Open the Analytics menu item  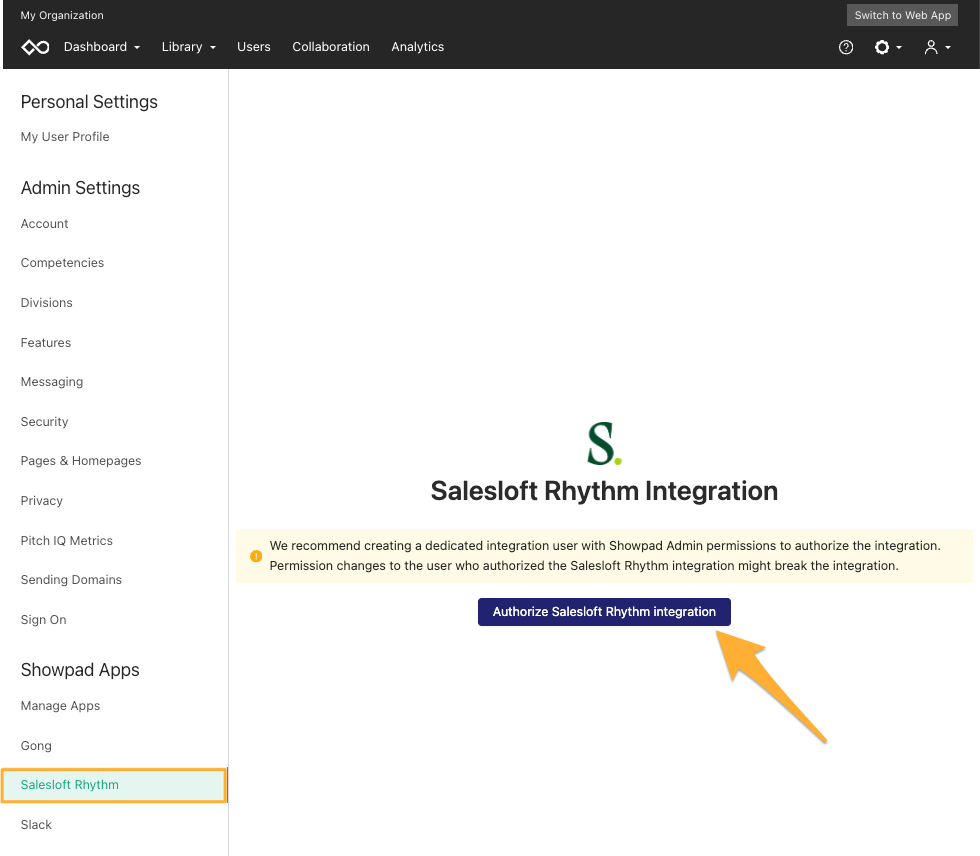click(418, 47)
